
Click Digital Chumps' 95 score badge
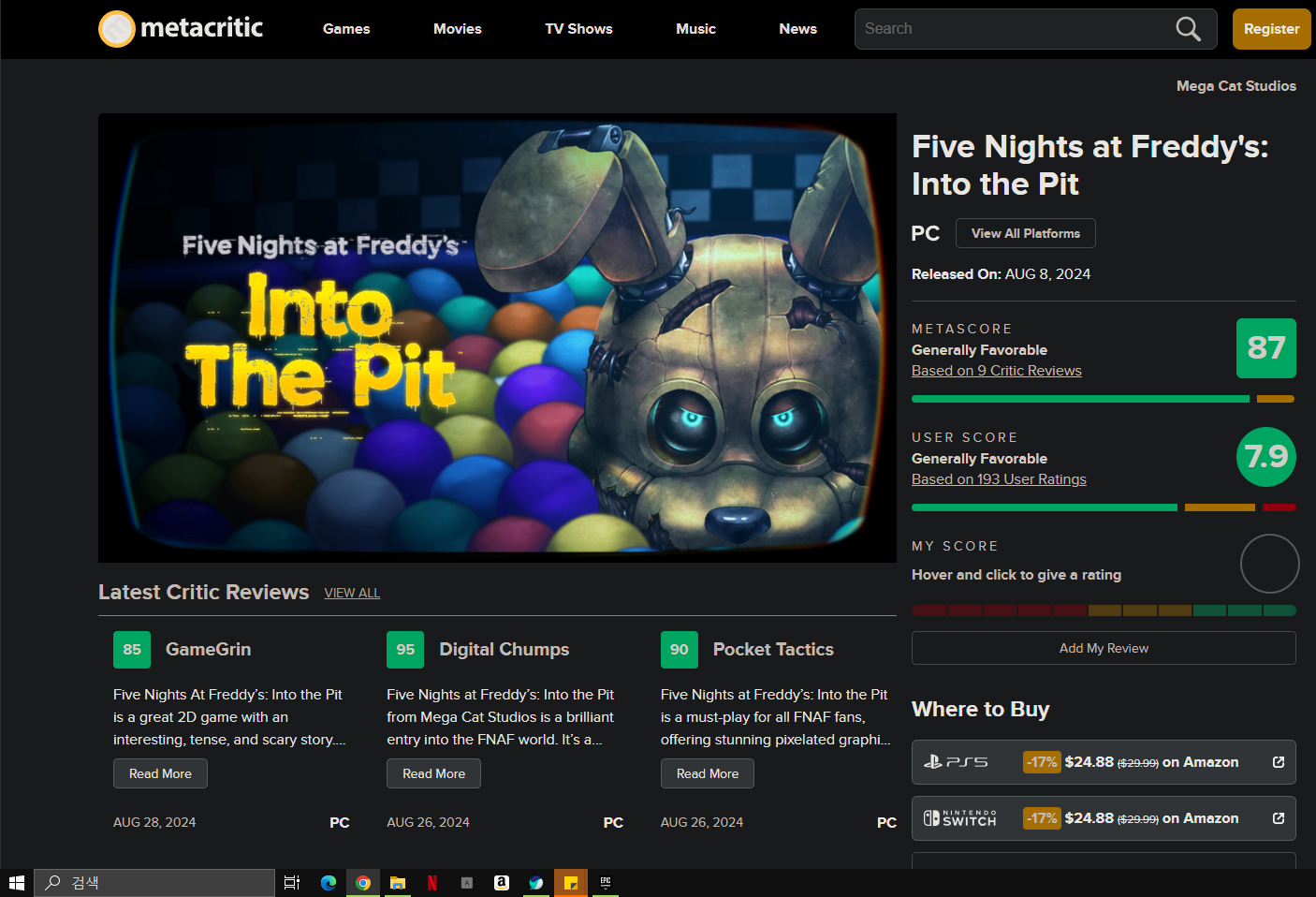coord(405,650)
